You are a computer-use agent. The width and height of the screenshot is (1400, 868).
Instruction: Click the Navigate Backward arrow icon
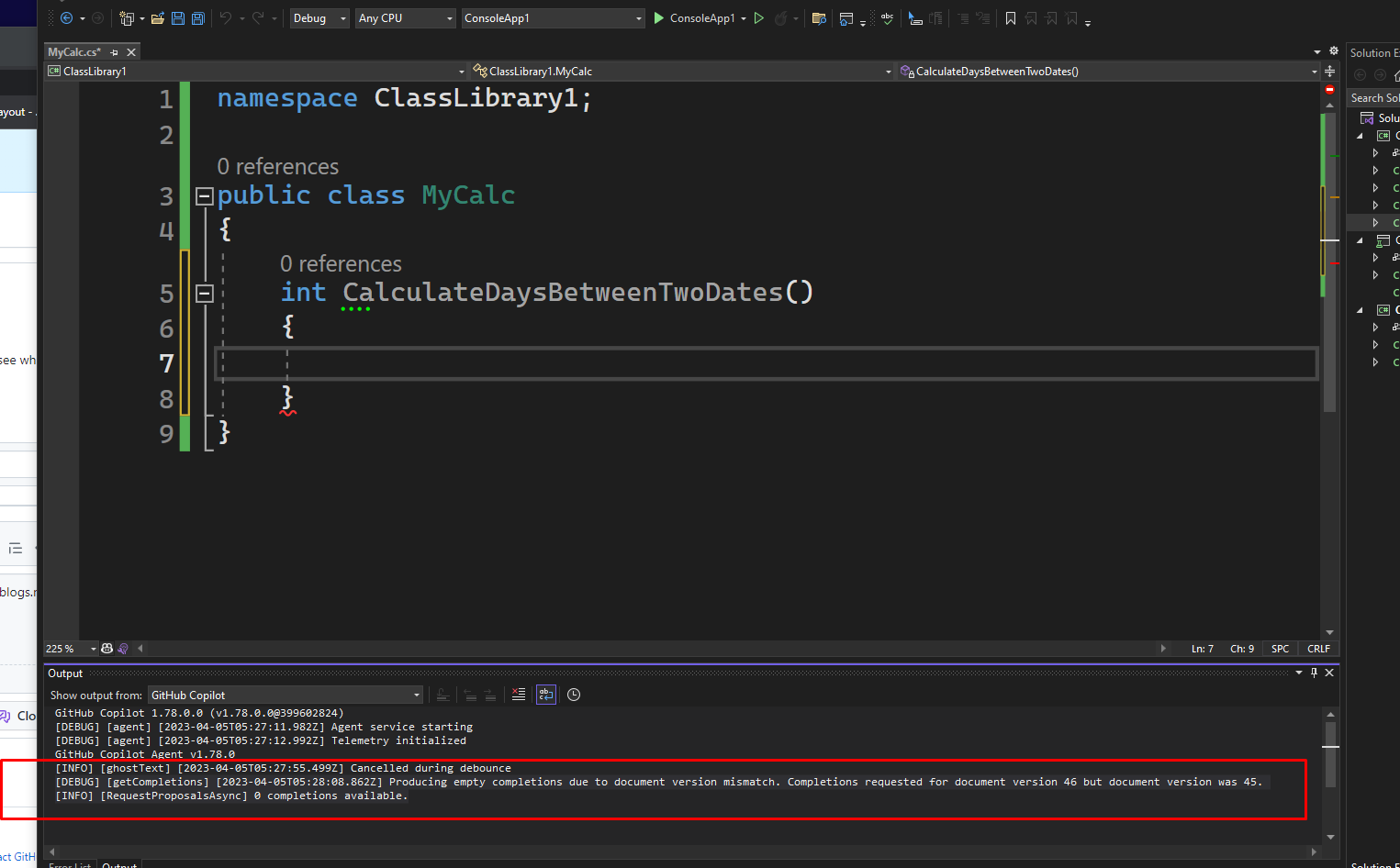(x=66, y=18)
